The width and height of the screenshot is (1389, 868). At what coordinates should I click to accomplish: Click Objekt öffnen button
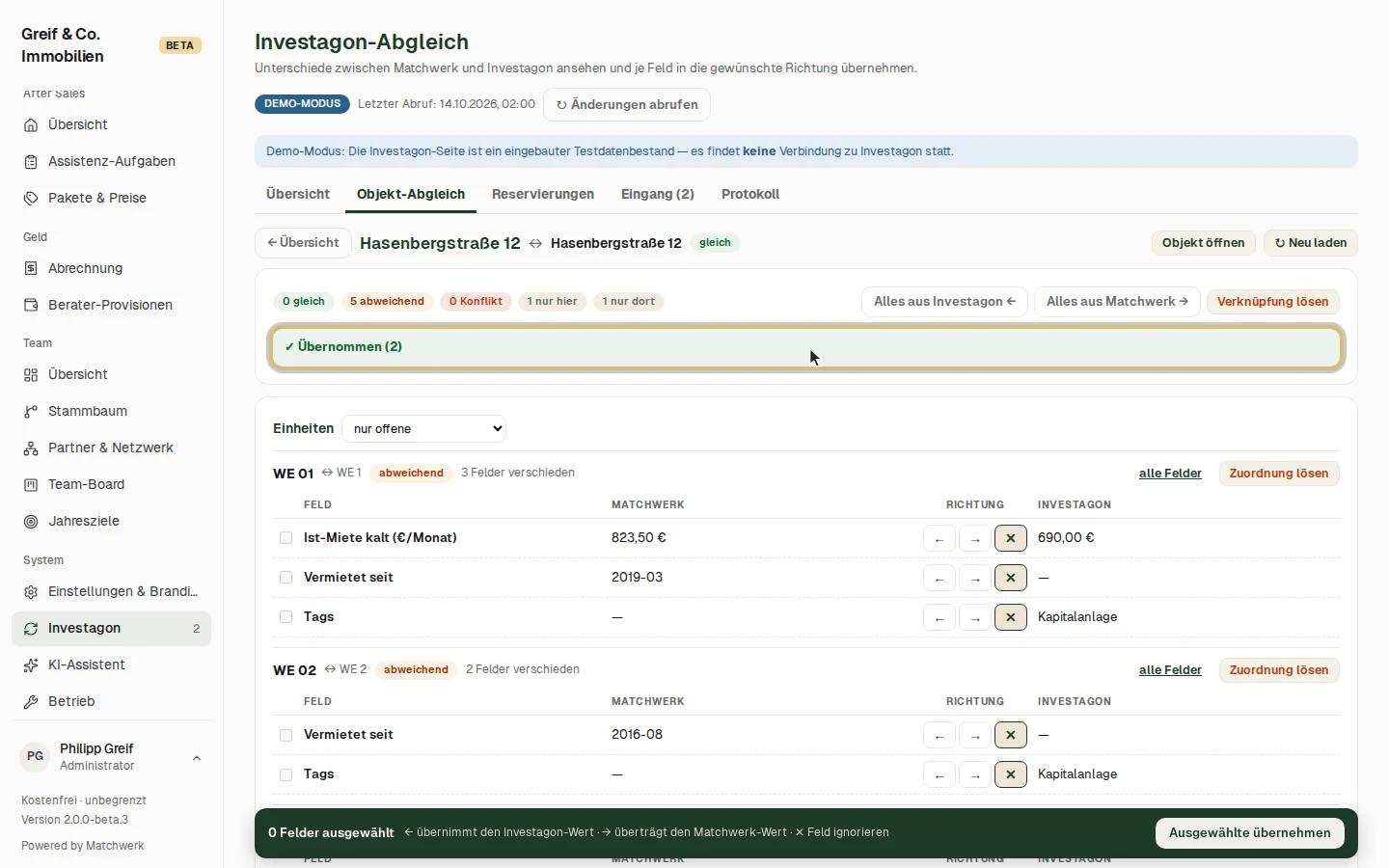(x=1204, y=243)
